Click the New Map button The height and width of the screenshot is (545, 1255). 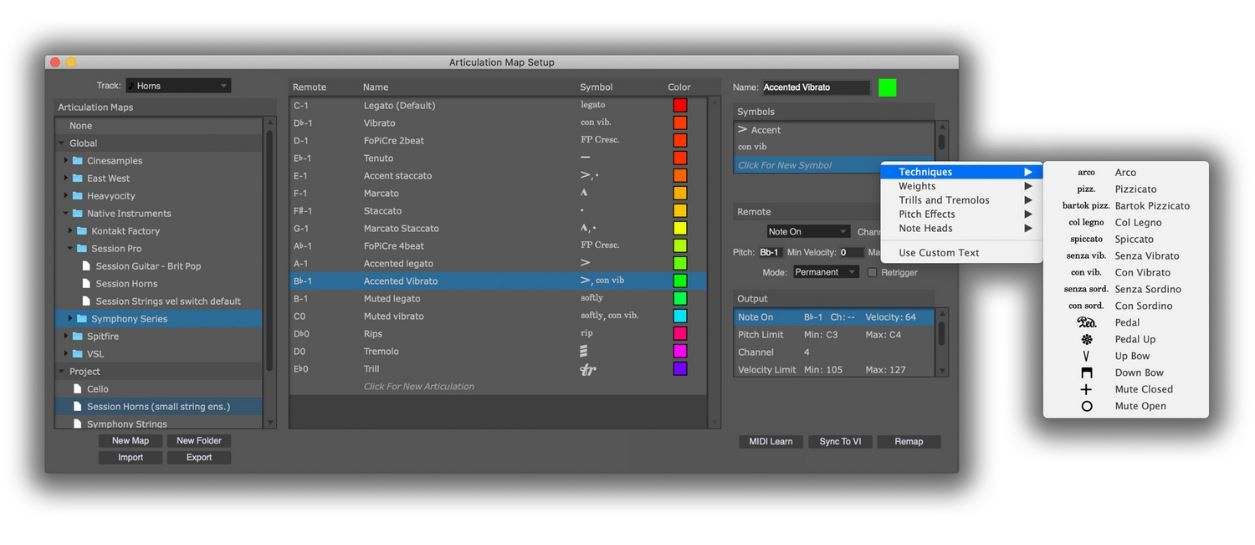pos(131,441)
